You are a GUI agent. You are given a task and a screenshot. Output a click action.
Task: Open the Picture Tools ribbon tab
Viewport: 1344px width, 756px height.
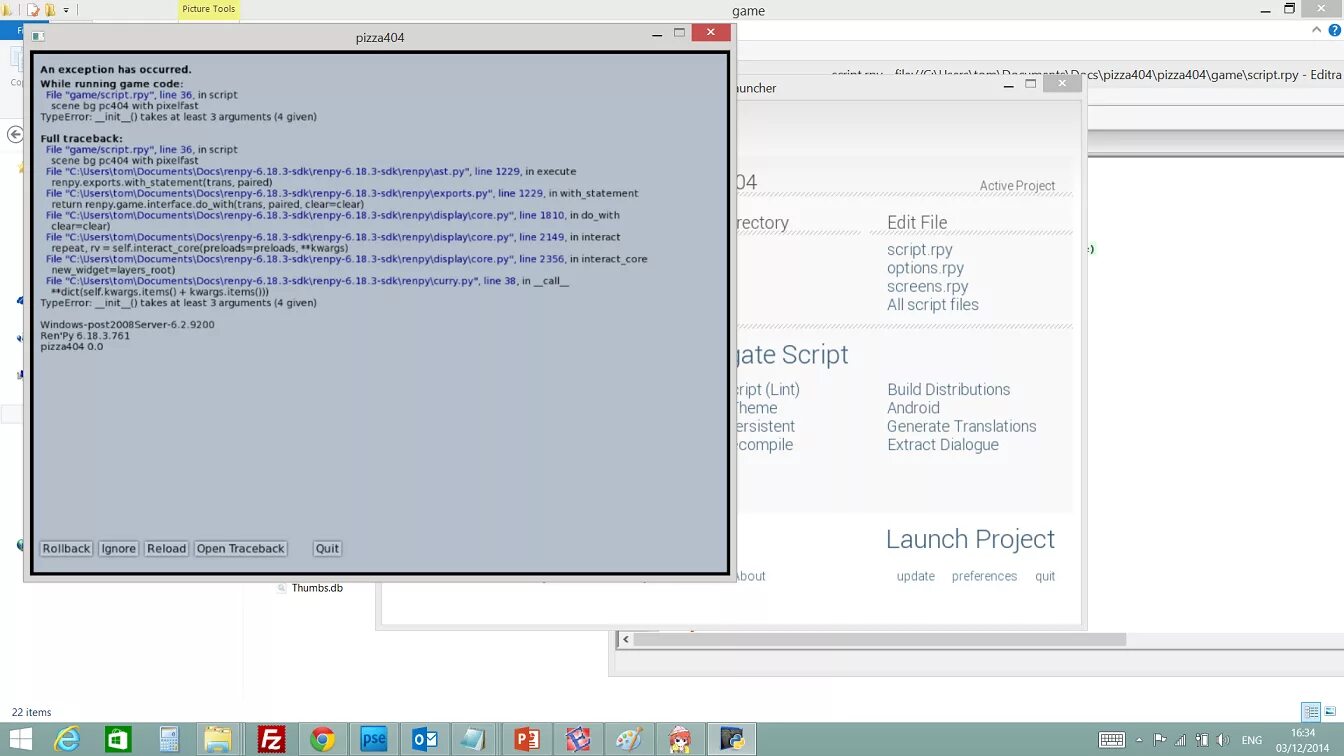click(x=209, y=9)
